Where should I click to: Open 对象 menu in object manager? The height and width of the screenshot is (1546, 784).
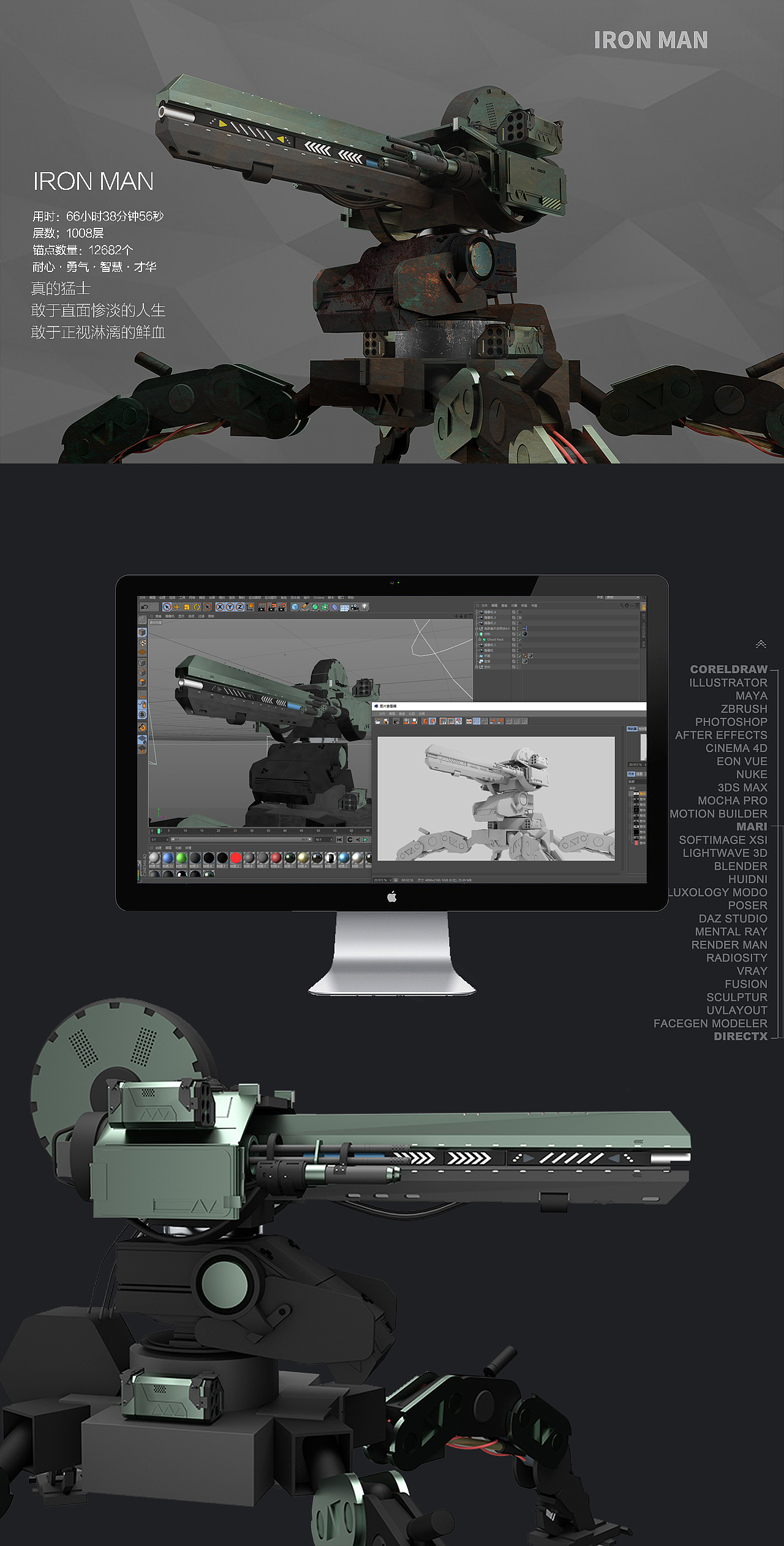pyautogui.click(x=514, y=606)
